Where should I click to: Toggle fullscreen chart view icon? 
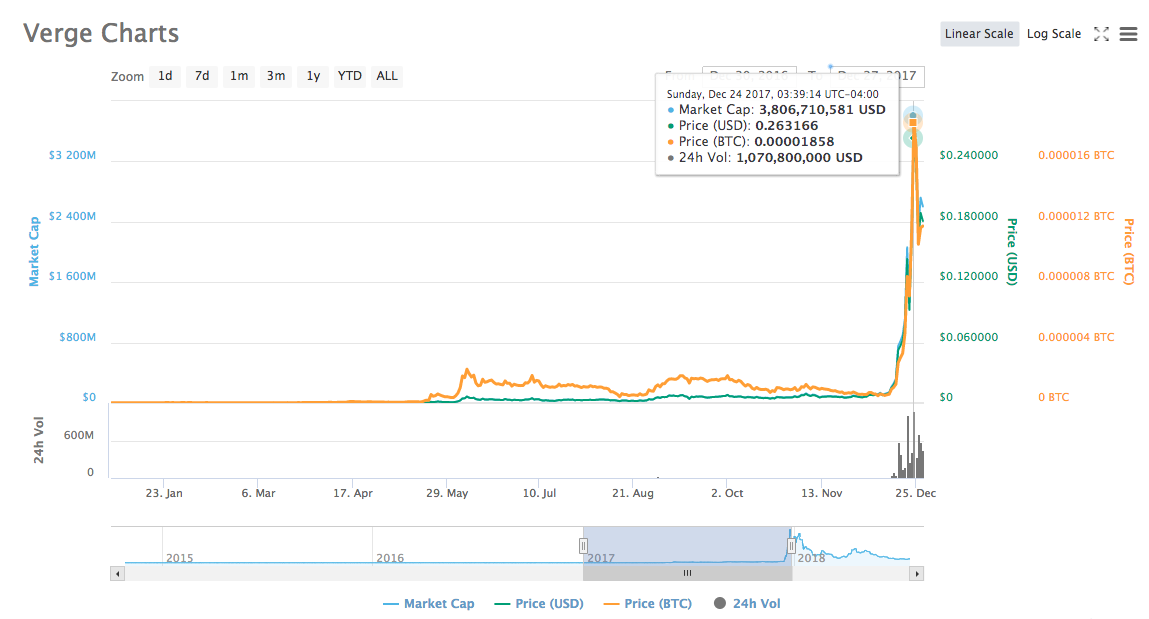point(1101,34)
